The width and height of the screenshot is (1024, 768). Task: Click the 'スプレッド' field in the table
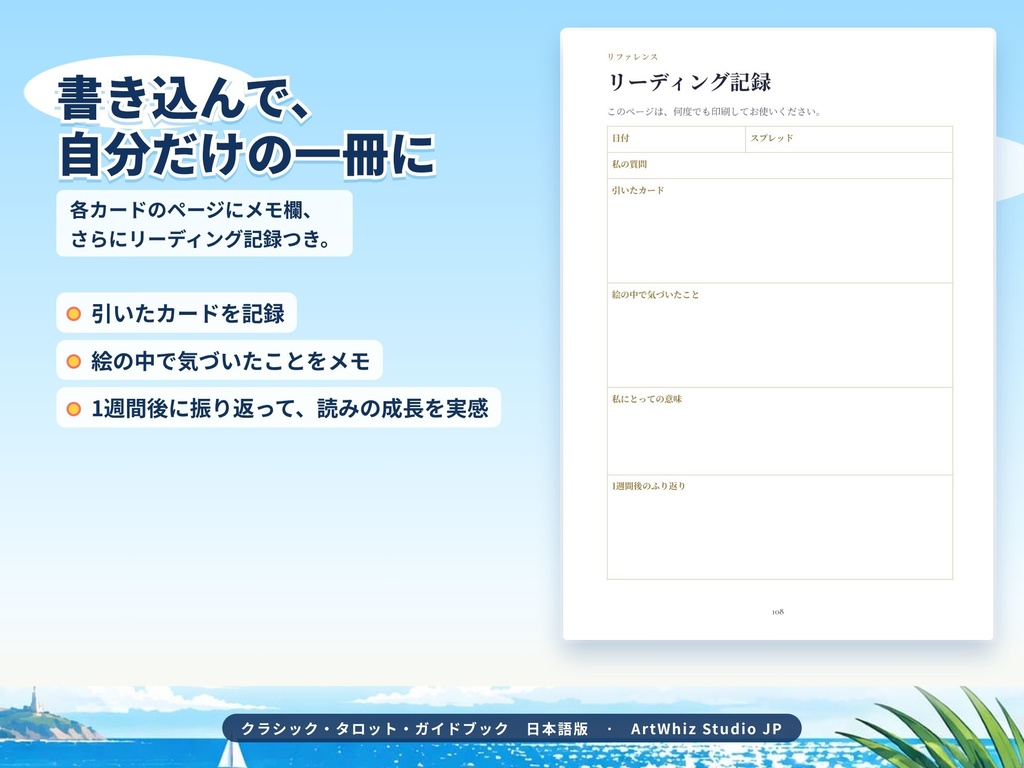[849, 139]
